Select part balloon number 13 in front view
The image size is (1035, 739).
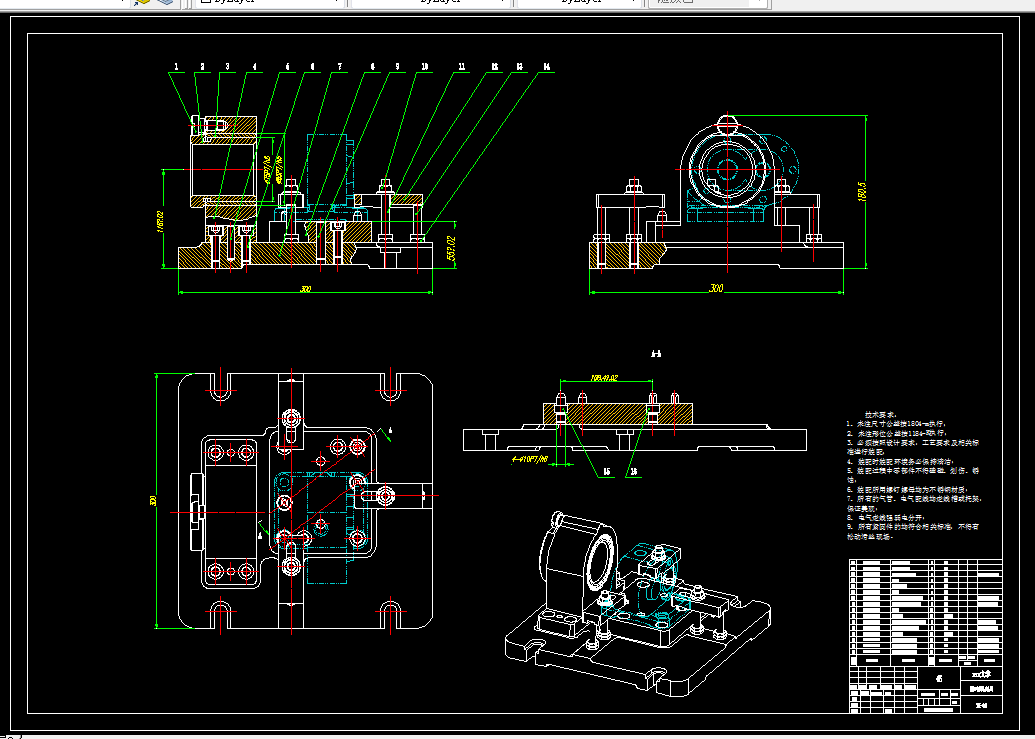click(x=519, y=67)
